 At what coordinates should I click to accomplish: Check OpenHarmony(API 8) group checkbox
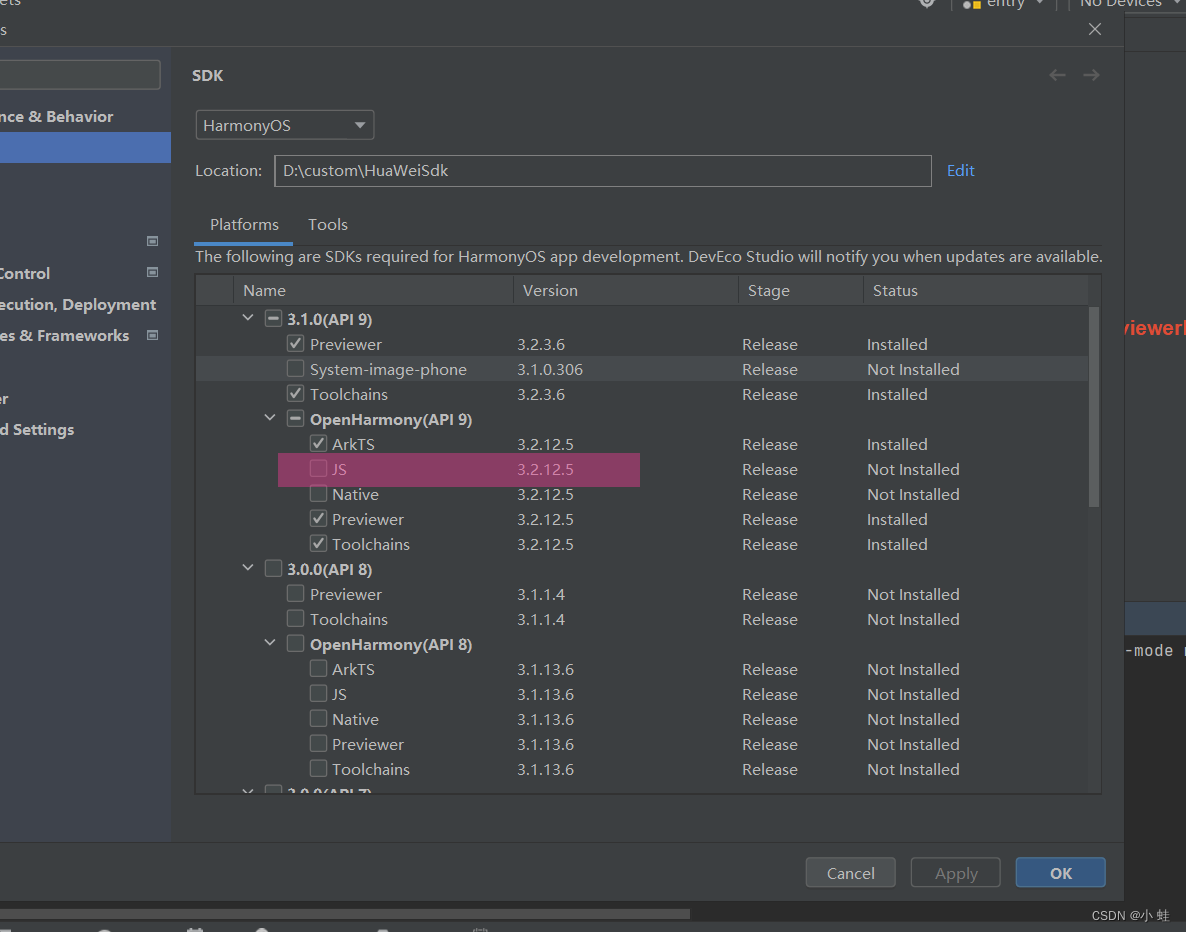(x=296, y=643)
